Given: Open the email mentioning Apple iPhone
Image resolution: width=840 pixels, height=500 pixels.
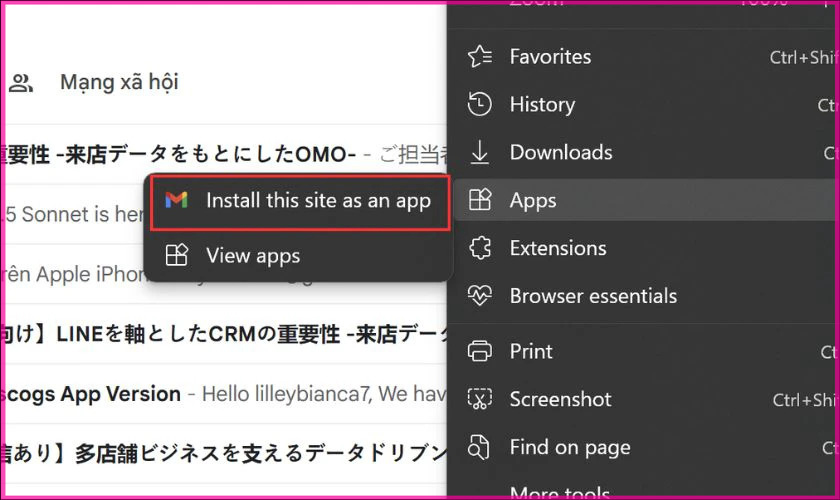Looking at the screenshot, I should (x=75, y=274).
